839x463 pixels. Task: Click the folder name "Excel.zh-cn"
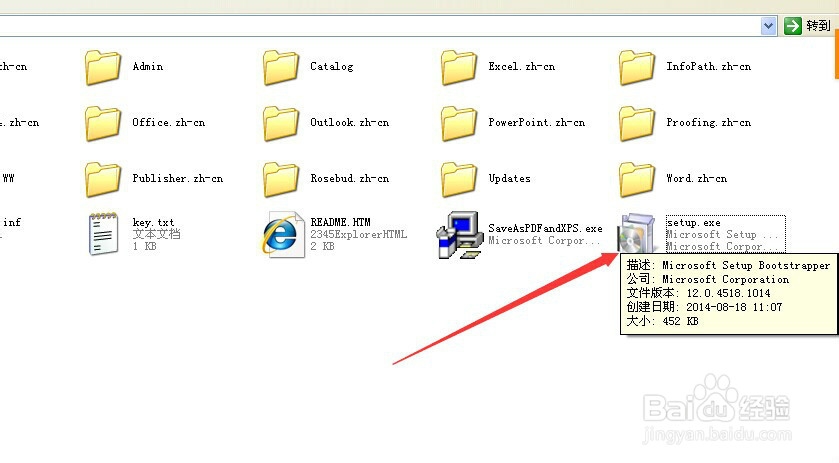coord(522,66)
